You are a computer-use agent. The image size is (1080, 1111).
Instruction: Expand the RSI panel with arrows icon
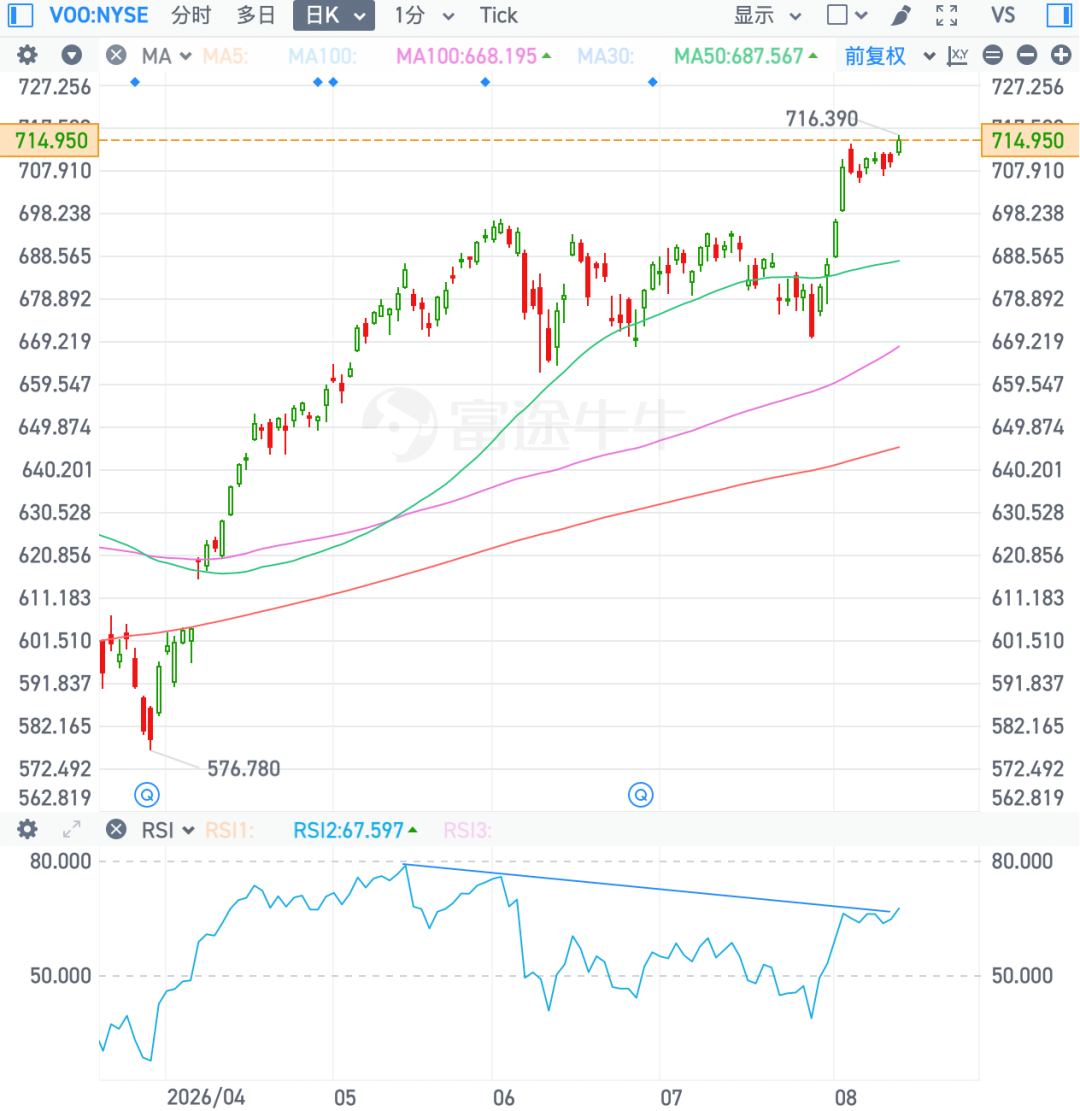coord(72,829)
